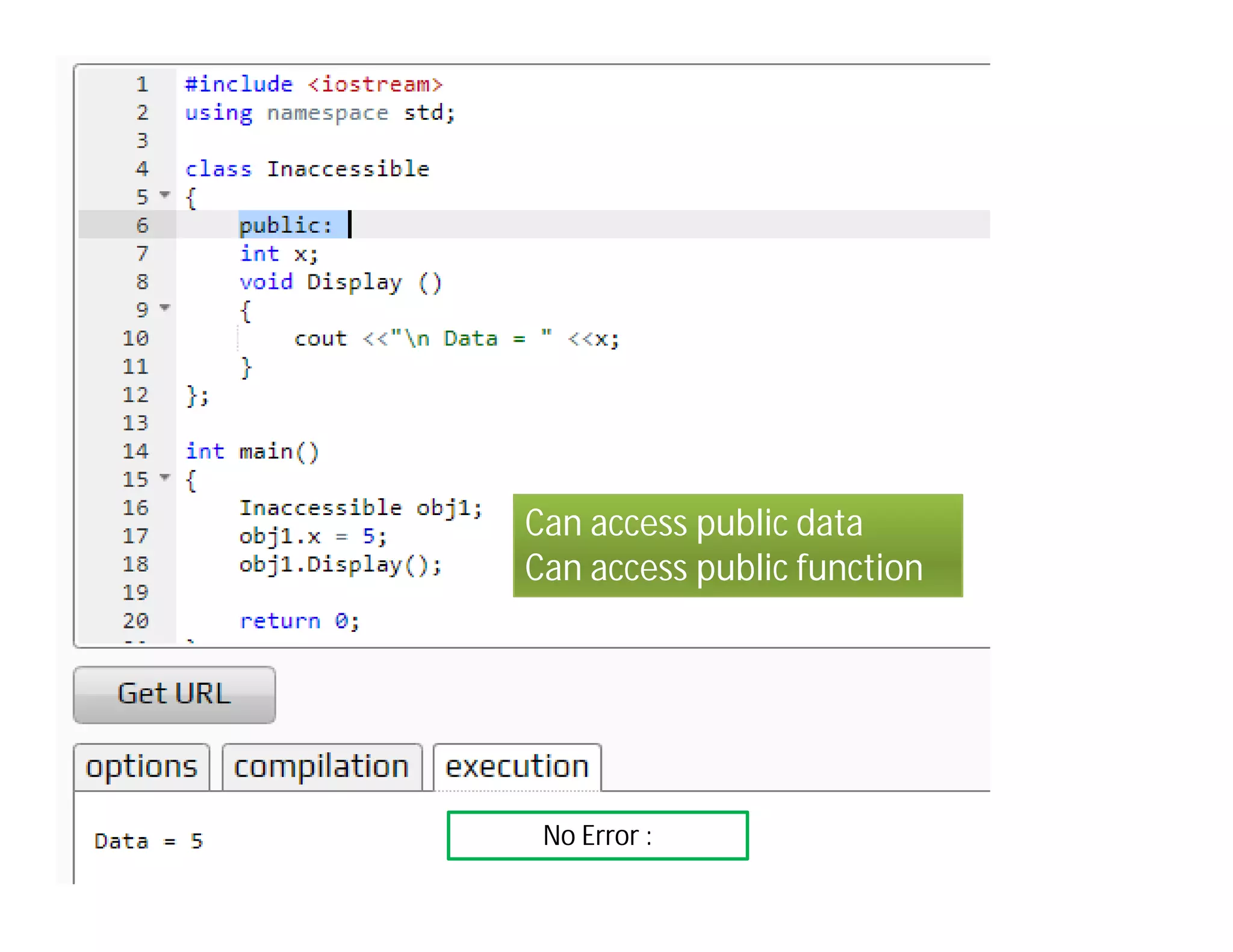Click the obj1.x = 5 assignment
Screen dimensions: 1233x952
point(312,536)
